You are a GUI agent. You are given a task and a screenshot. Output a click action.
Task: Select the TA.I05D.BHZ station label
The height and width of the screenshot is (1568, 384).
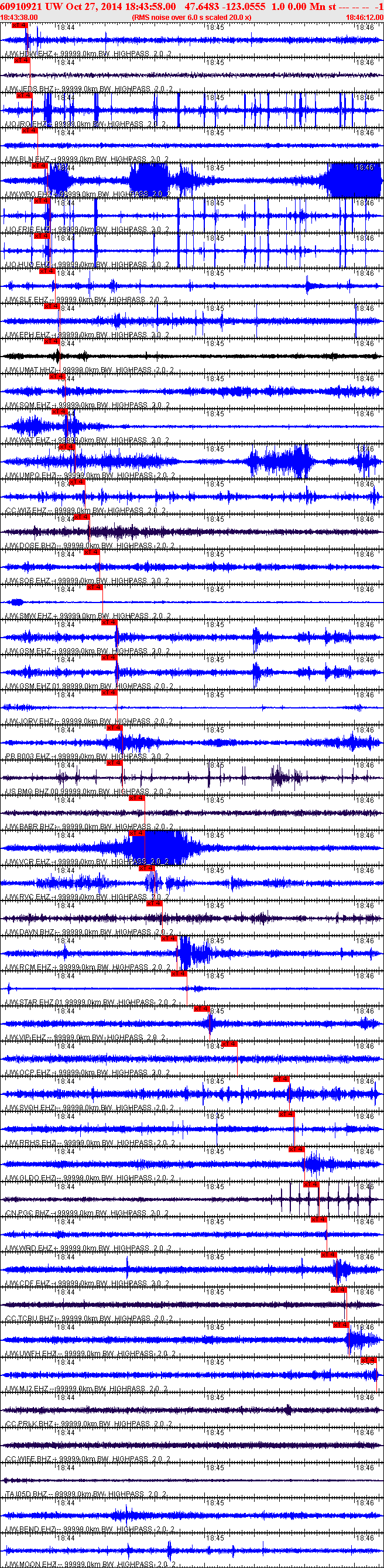pyautogui.click(x=28, y=1494)
